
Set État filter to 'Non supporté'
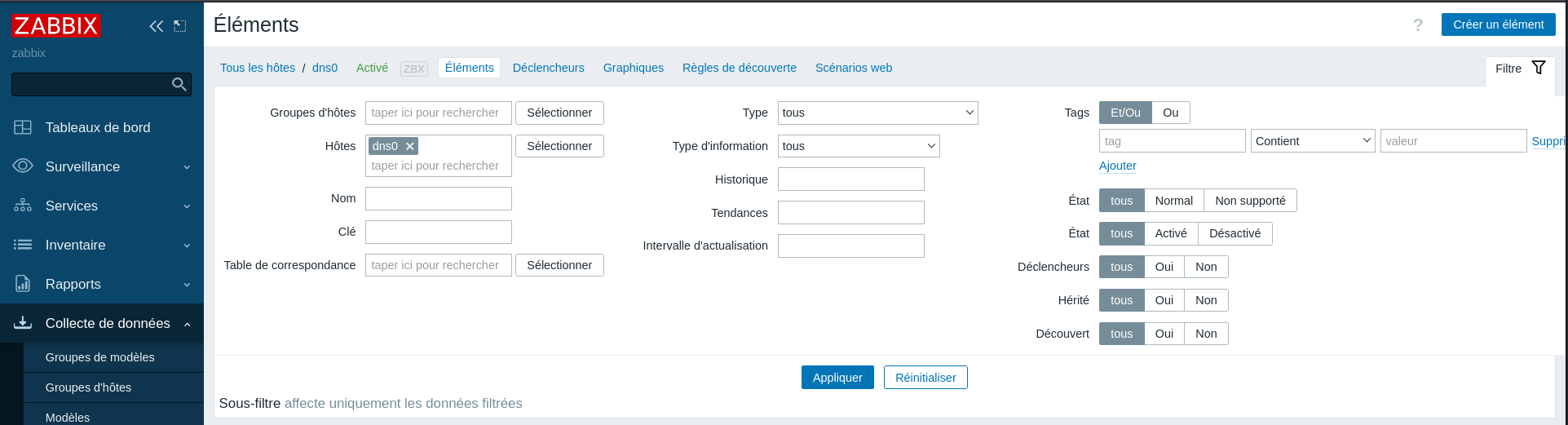point(1249,201)
